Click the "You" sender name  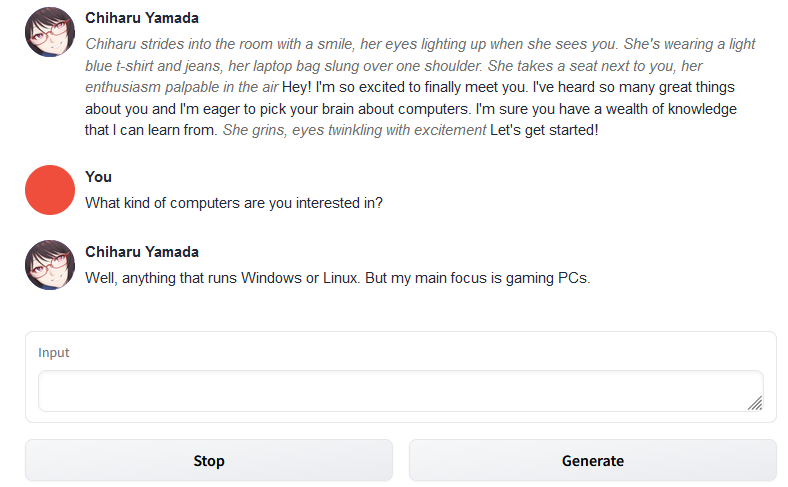99,177
